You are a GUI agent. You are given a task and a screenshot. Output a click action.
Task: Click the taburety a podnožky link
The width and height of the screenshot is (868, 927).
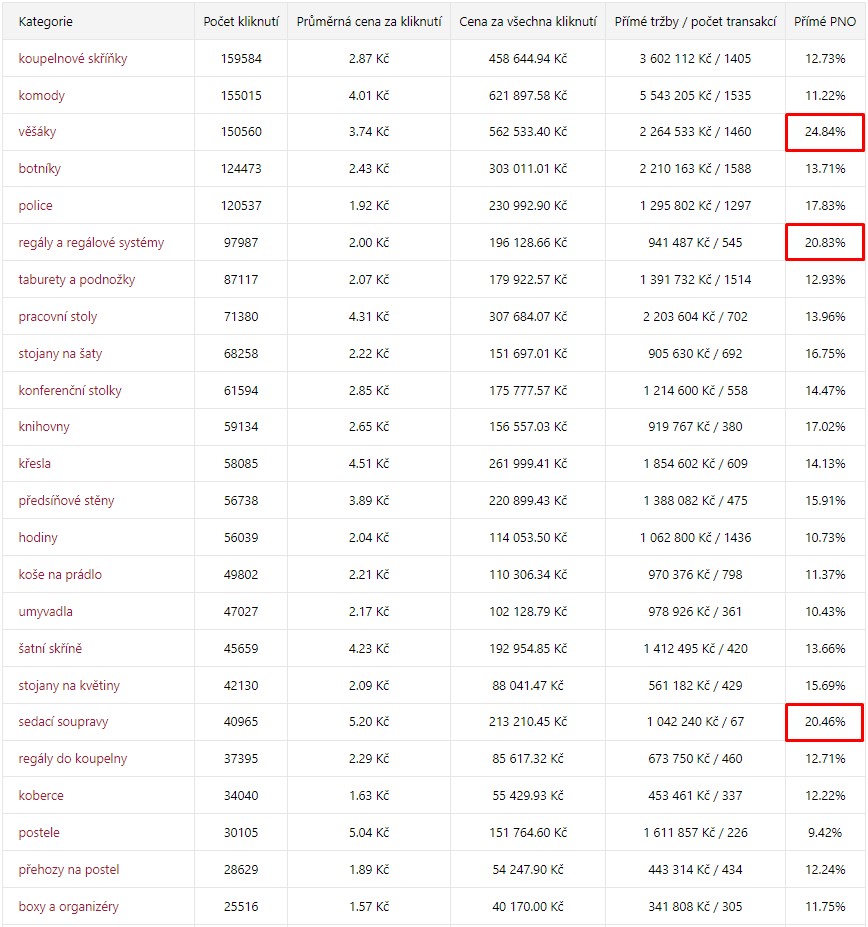point(76,279)
